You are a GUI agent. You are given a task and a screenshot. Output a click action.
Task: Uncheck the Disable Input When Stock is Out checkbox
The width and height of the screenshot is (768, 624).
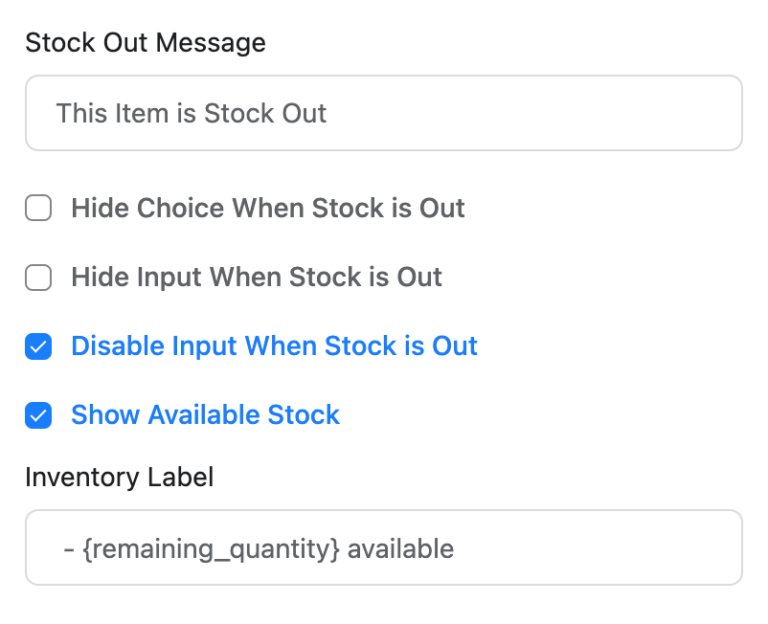38,347
